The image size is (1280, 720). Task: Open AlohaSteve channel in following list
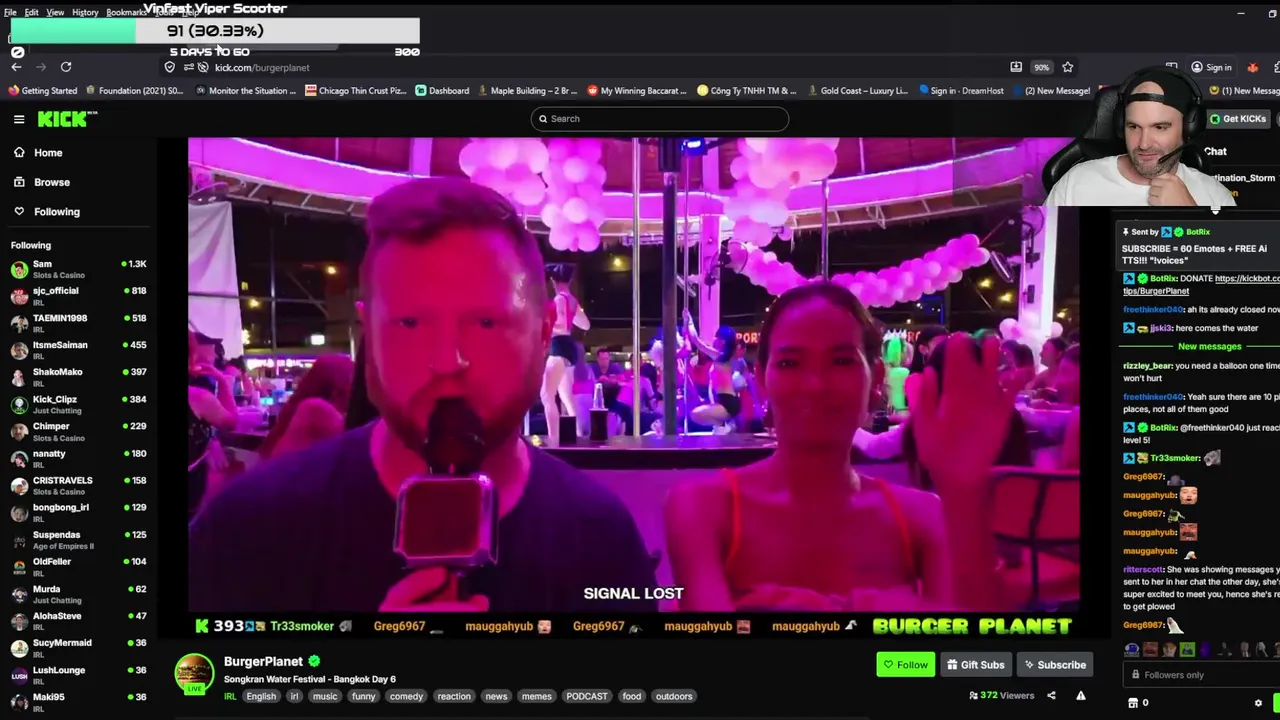click(x=78, y=621)
